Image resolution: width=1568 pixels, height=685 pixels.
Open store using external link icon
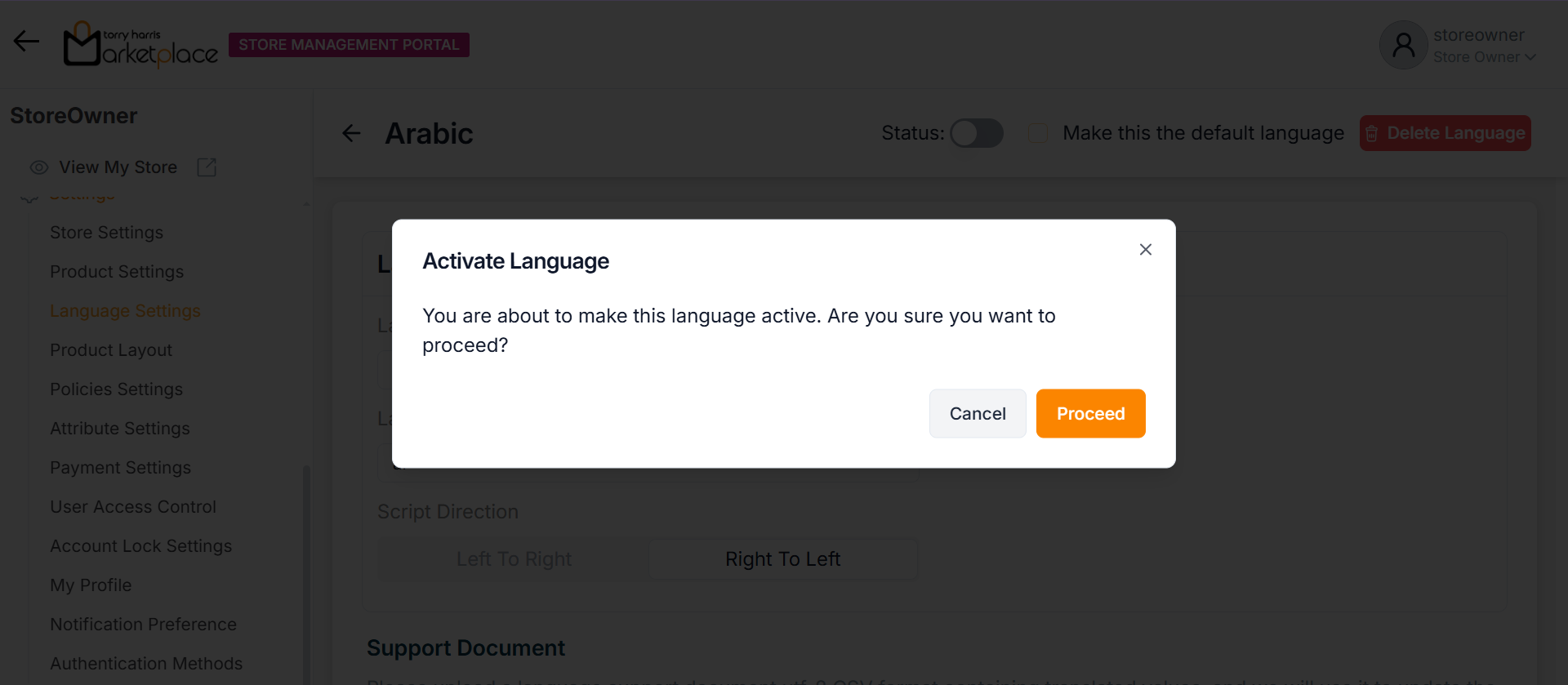coord(207,167)
